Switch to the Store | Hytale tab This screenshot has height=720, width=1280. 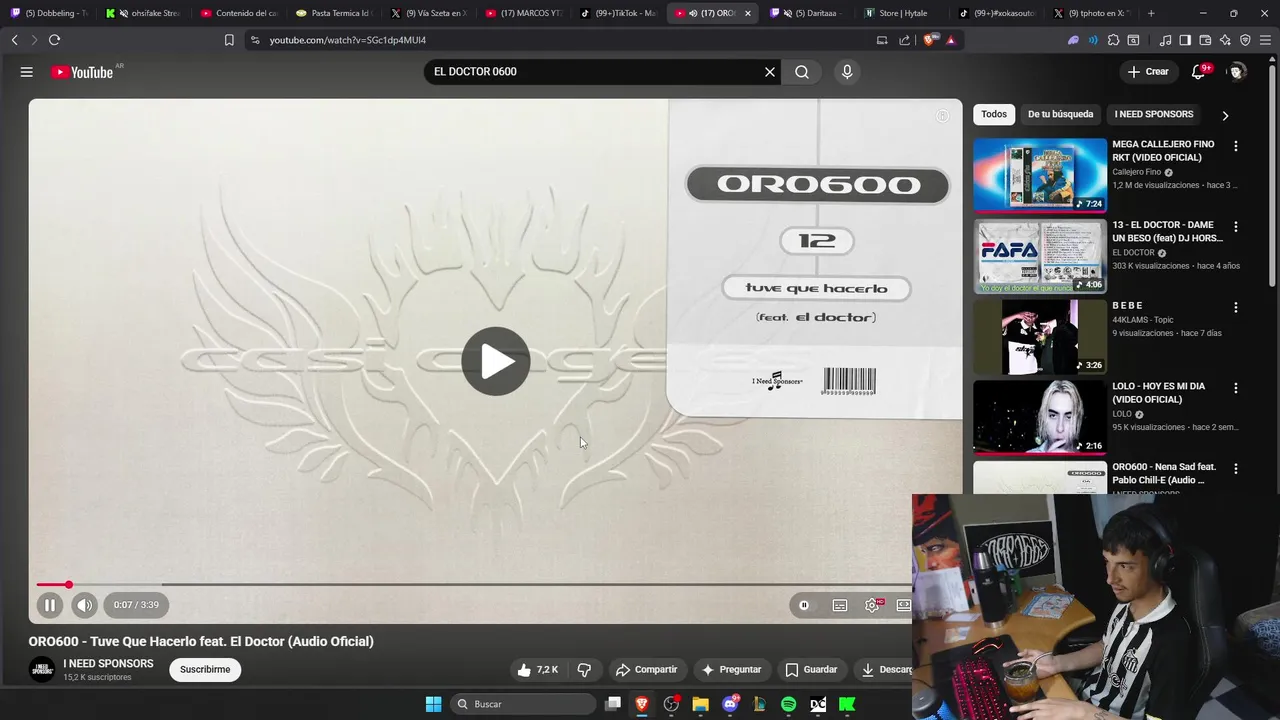coord(902,13)
